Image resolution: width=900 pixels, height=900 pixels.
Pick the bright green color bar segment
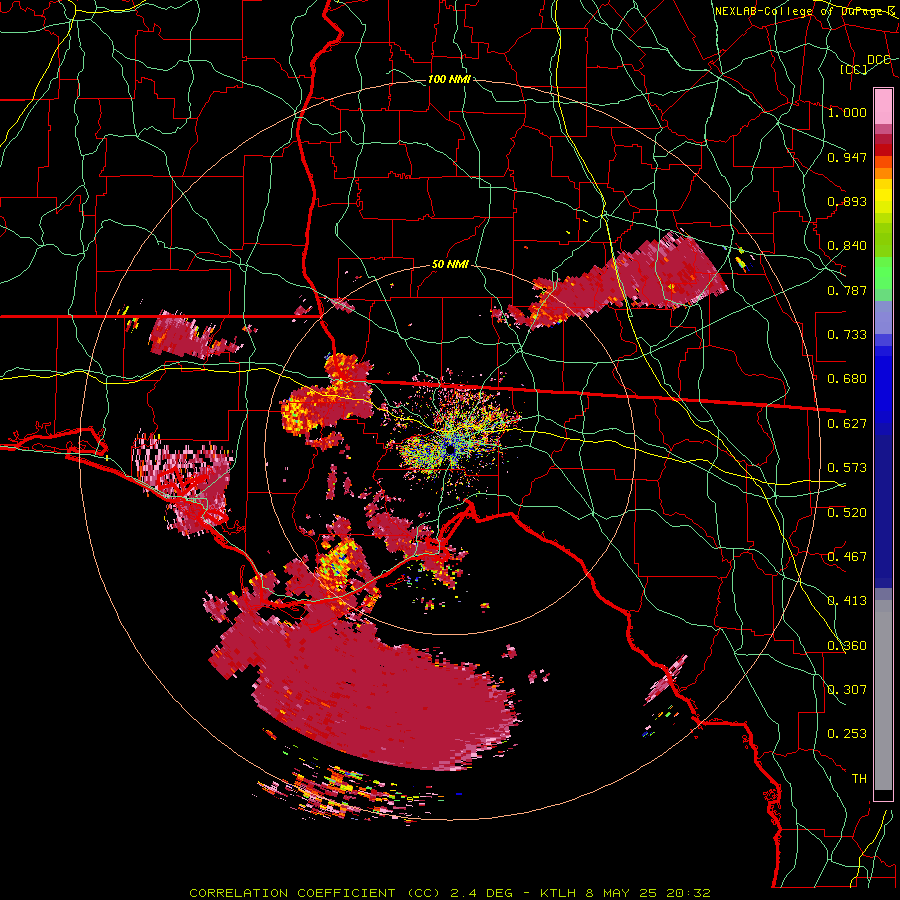click(883, 273)
